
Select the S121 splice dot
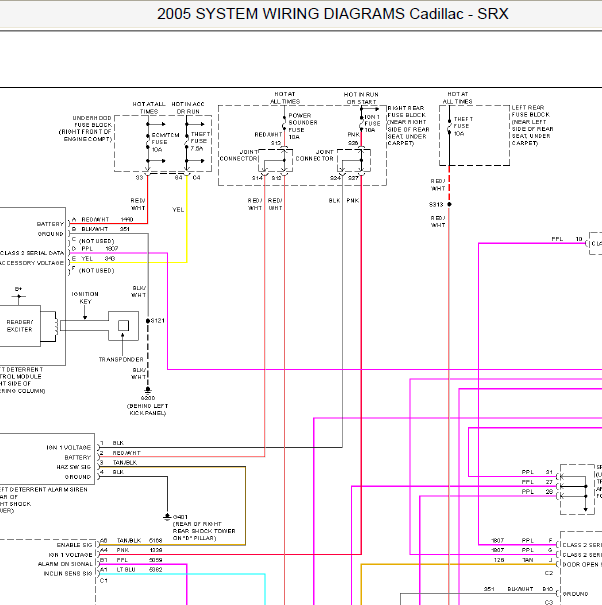148,321
